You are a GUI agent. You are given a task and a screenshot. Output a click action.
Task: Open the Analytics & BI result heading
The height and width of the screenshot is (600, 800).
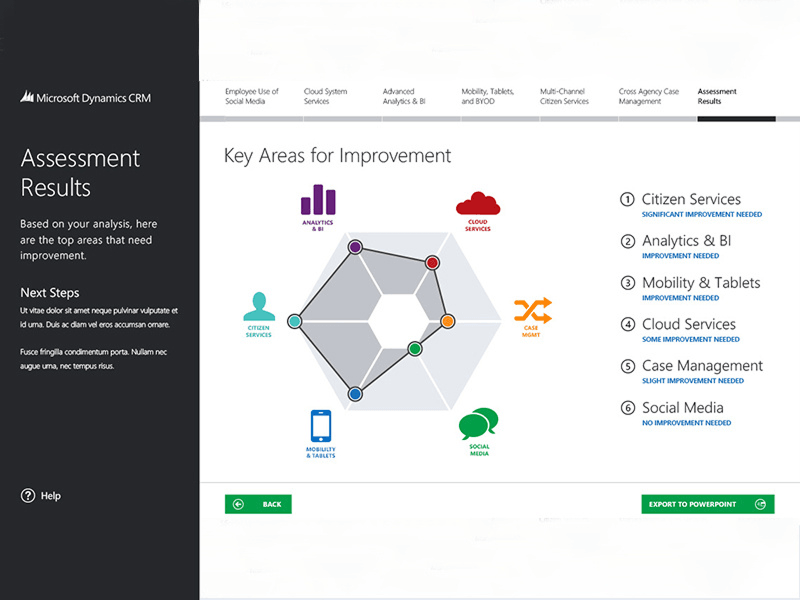click(687, 241)
